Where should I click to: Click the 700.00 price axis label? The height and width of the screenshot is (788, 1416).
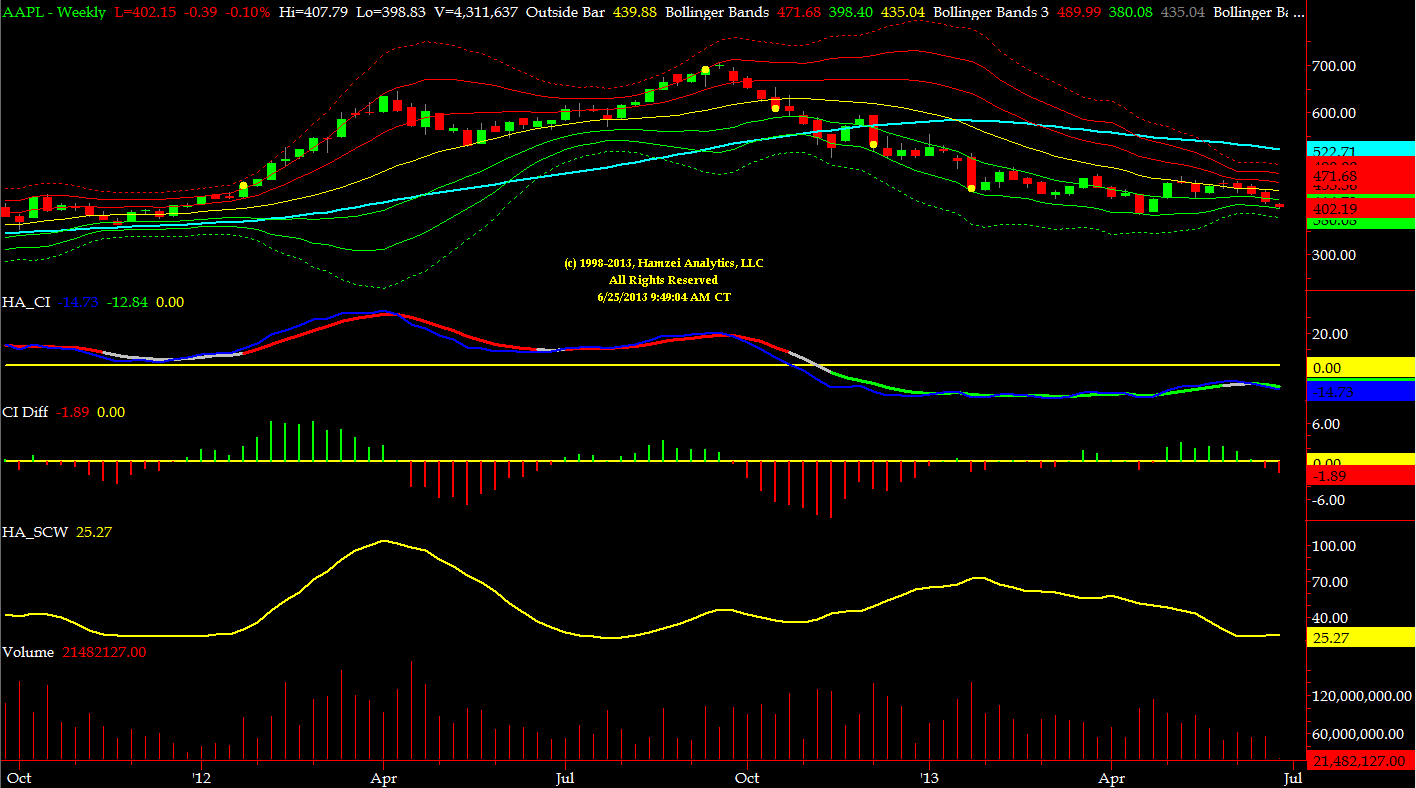click(x=1334, y=66)
